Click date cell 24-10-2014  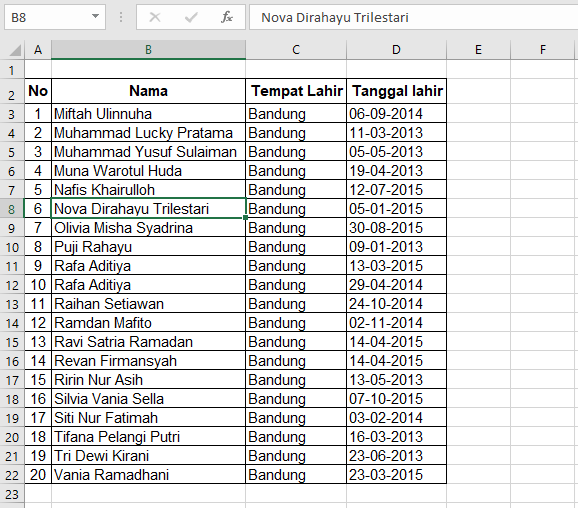point(397,304)
